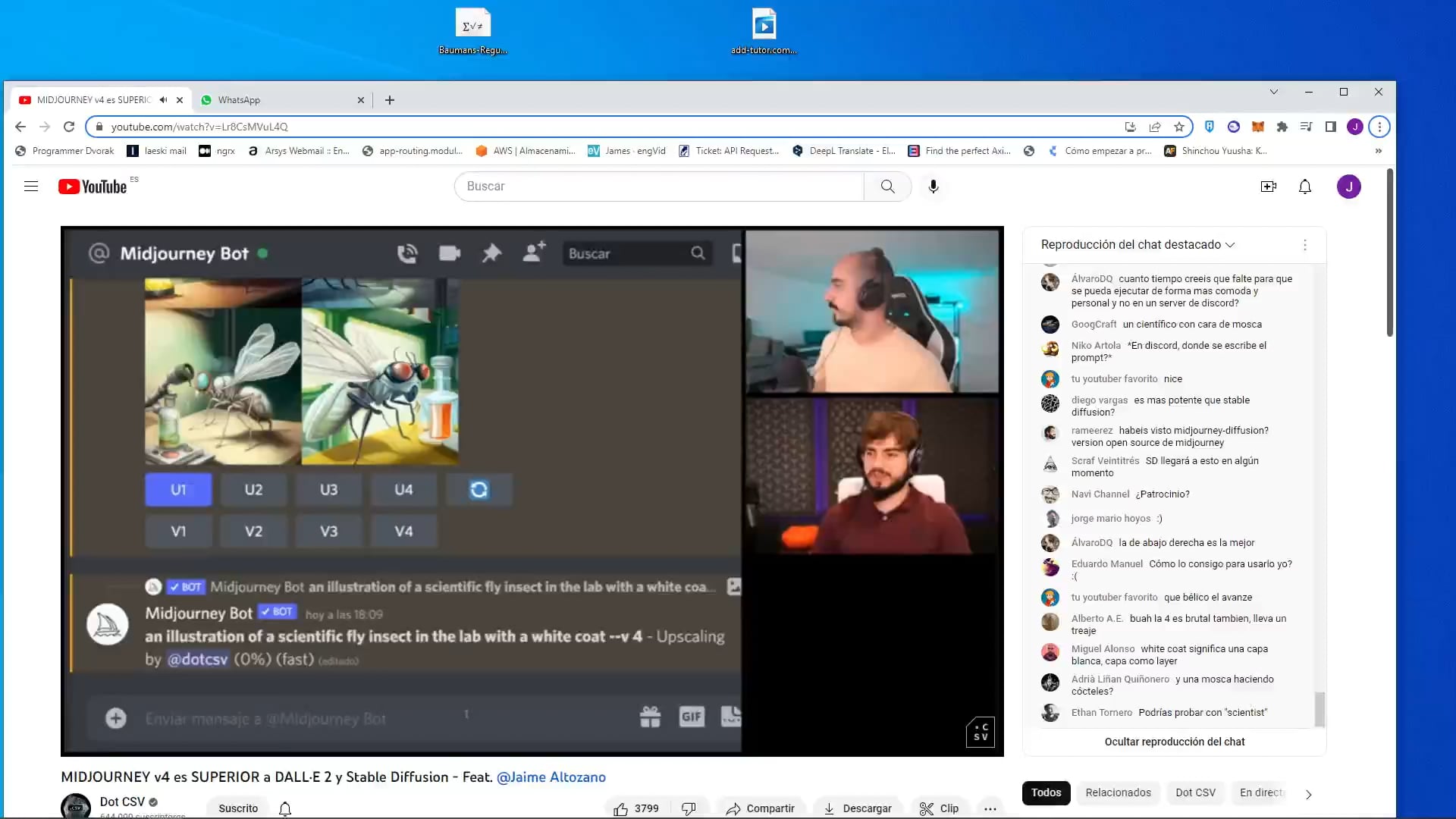
Task: Click the video player area
Action: click(532, 491)
